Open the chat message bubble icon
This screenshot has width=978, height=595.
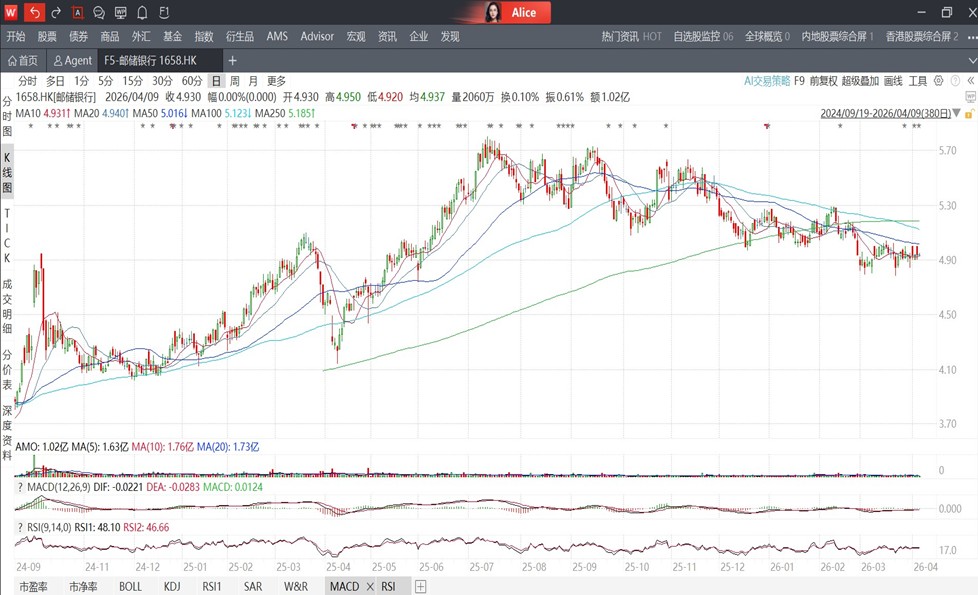click(99, 13)
